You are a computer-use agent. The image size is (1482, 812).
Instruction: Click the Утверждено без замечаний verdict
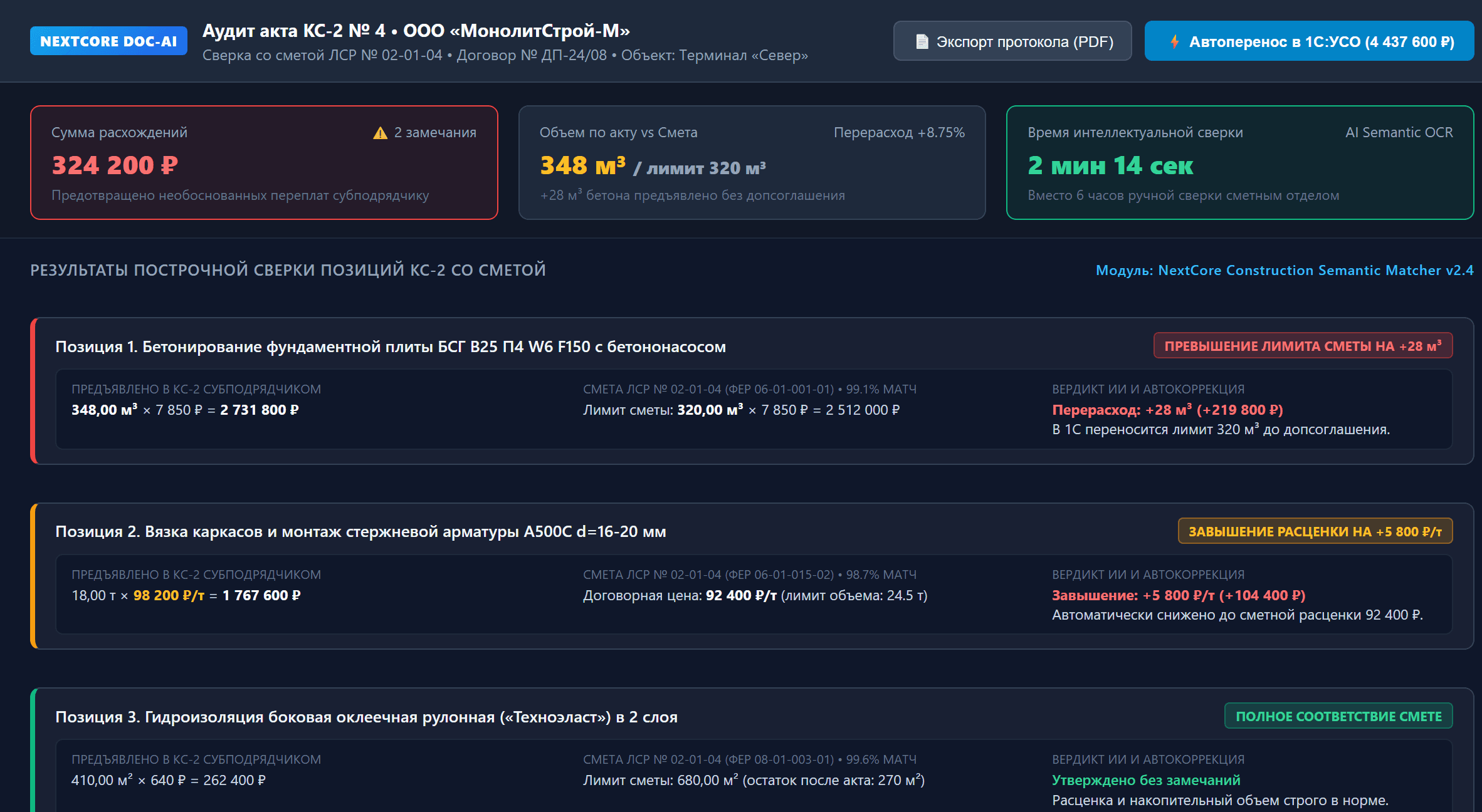tap(1146, 780)
